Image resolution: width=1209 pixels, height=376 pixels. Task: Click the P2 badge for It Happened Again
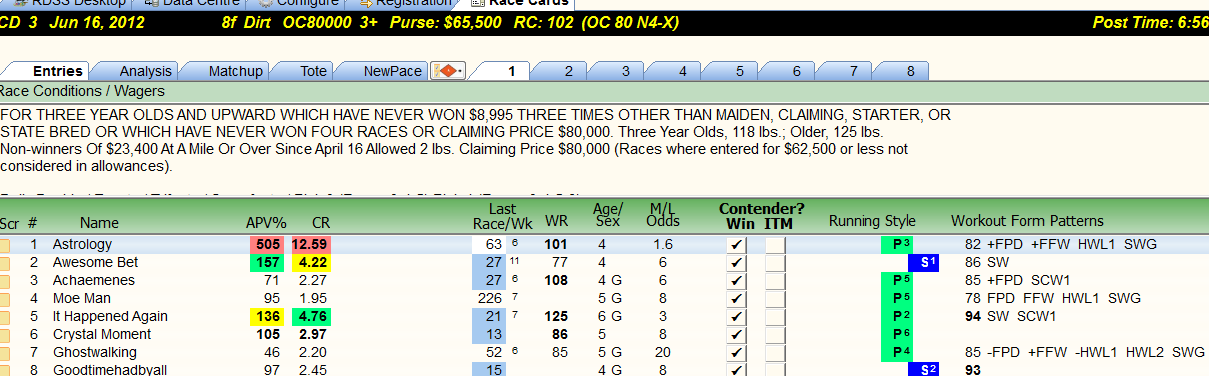point(896,316)
